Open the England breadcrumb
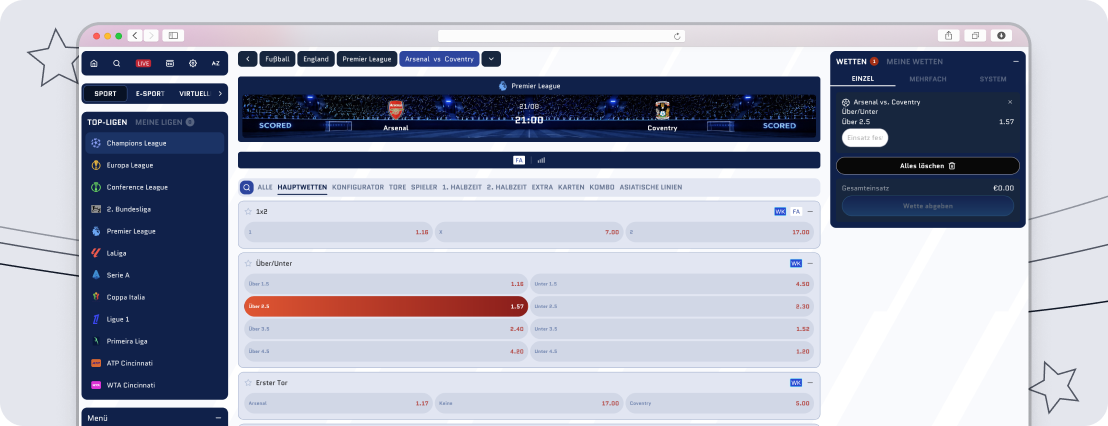Viewport: 1108px width, 426px height. tap(316, 59)
